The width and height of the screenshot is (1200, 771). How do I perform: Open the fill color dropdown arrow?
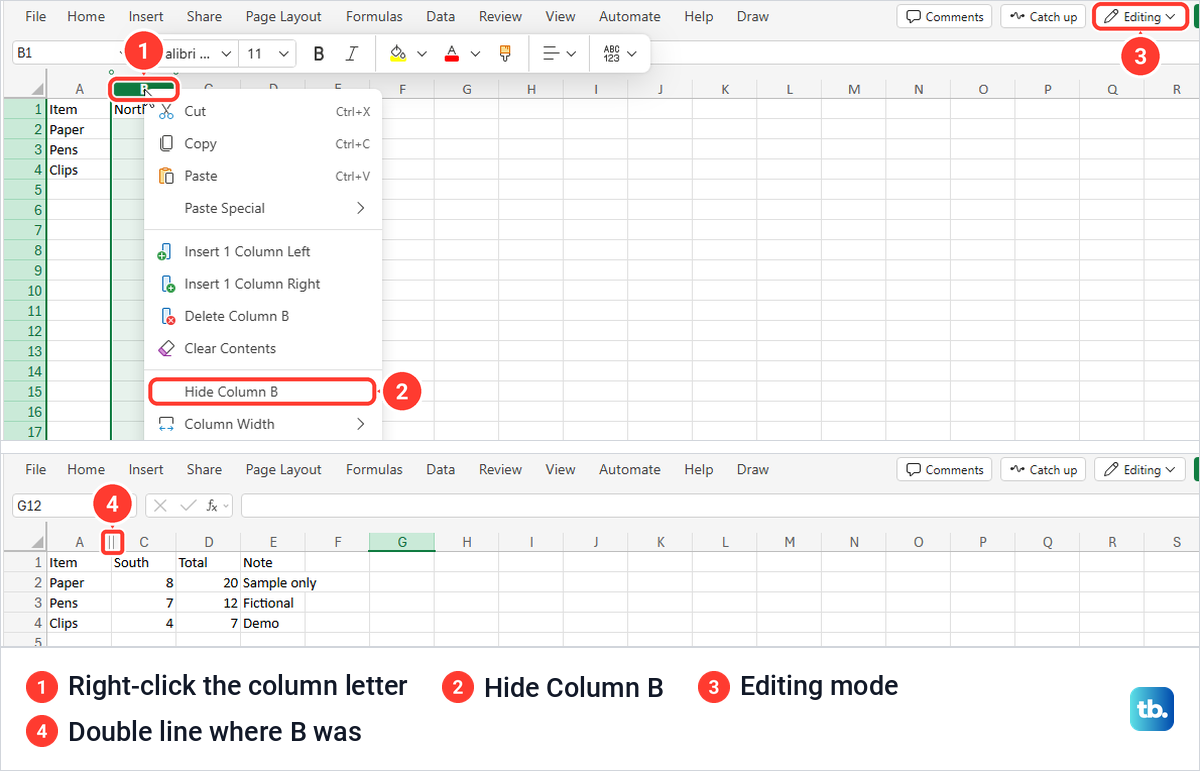pos(421,54)
